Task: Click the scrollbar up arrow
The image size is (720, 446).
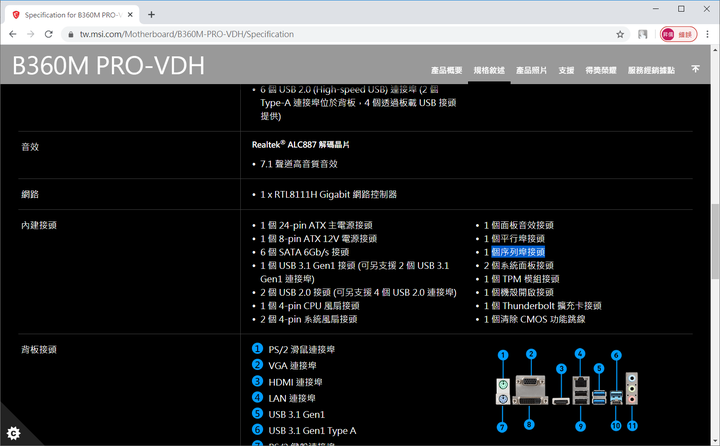Action: click(x=715, y=49)
